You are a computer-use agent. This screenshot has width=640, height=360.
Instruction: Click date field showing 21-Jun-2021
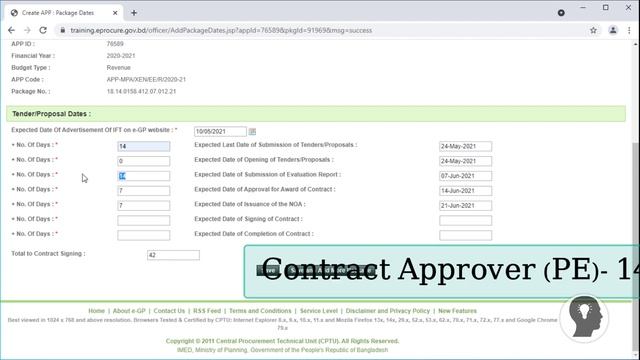click(466, 206)
